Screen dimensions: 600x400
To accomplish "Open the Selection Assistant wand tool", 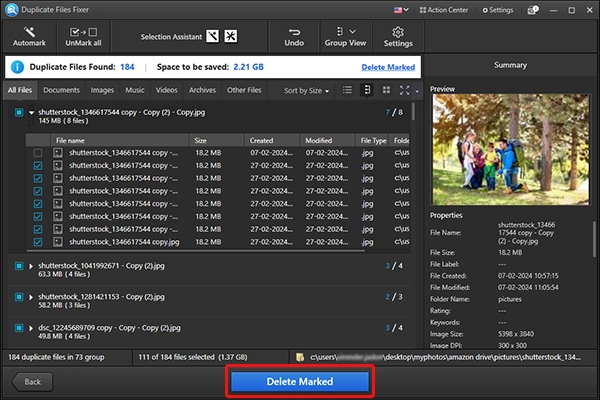I will click(x=213, y=36).
